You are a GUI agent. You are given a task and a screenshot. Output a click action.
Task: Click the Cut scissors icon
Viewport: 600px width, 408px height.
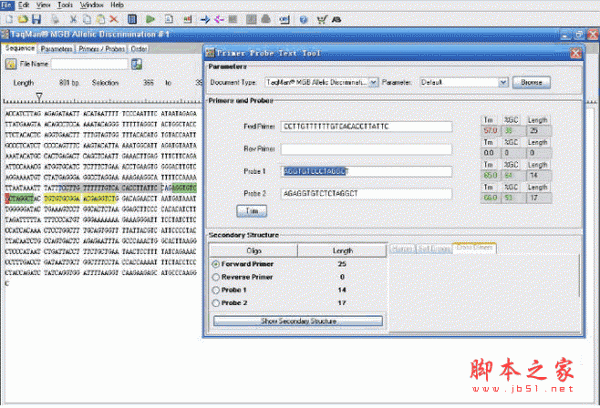click(x=73, y=19)
